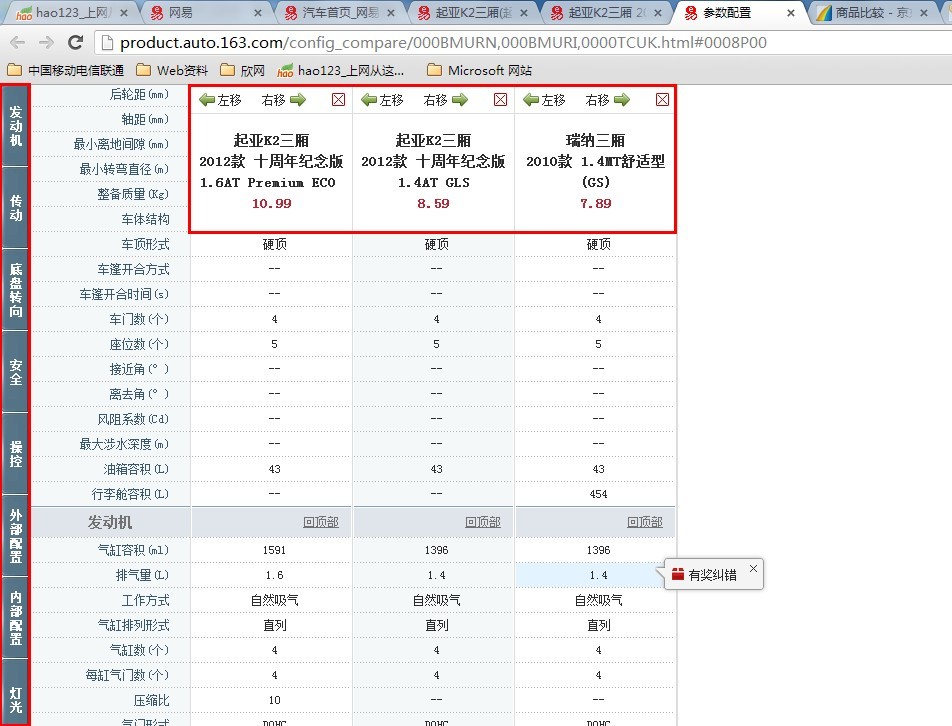952x726 pixels.
Task: Open the hao123_上网从这 bookmark
Action: pyautogui.click(x=341, y=70)
